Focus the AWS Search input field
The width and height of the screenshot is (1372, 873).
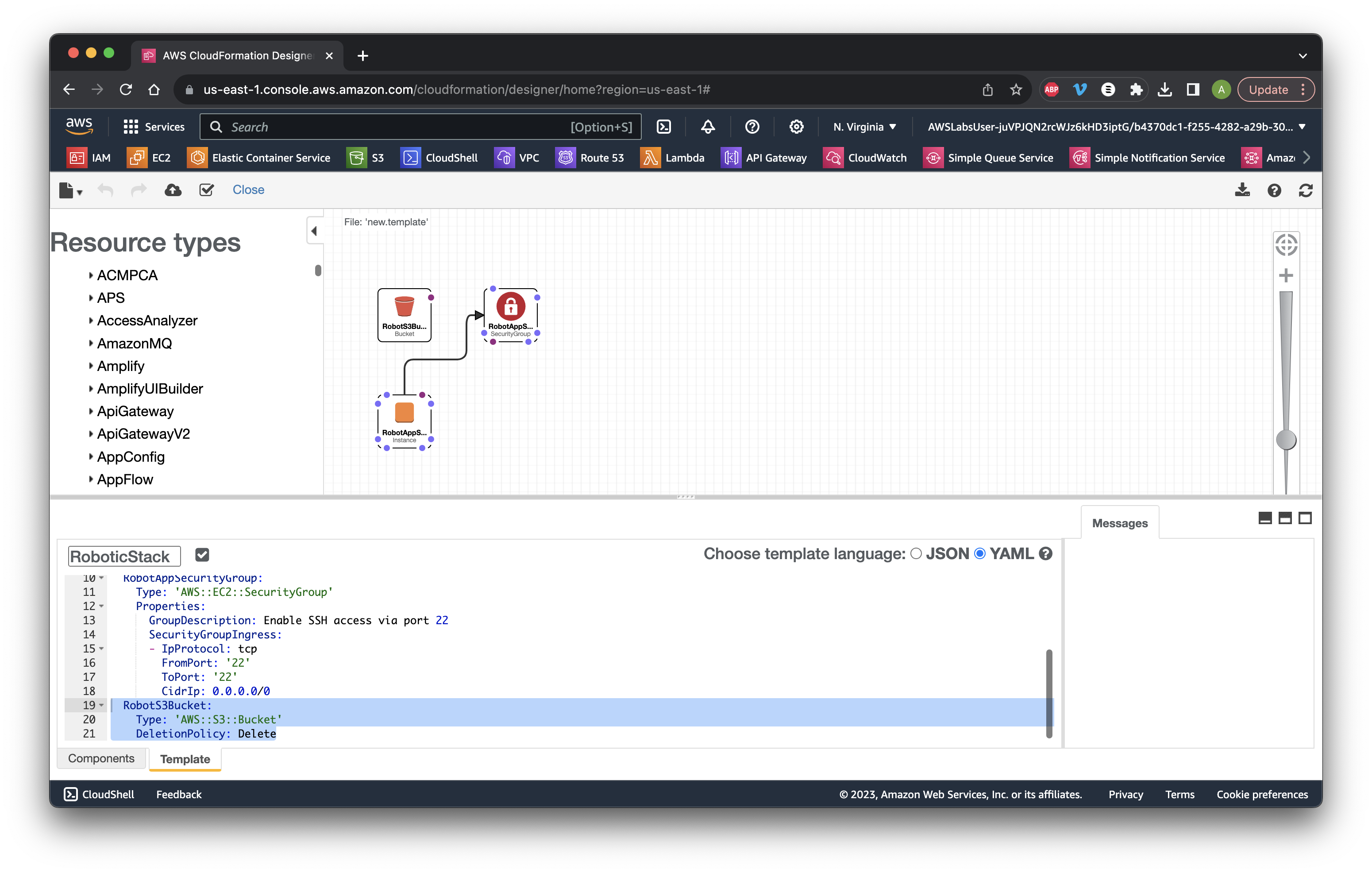420,127
